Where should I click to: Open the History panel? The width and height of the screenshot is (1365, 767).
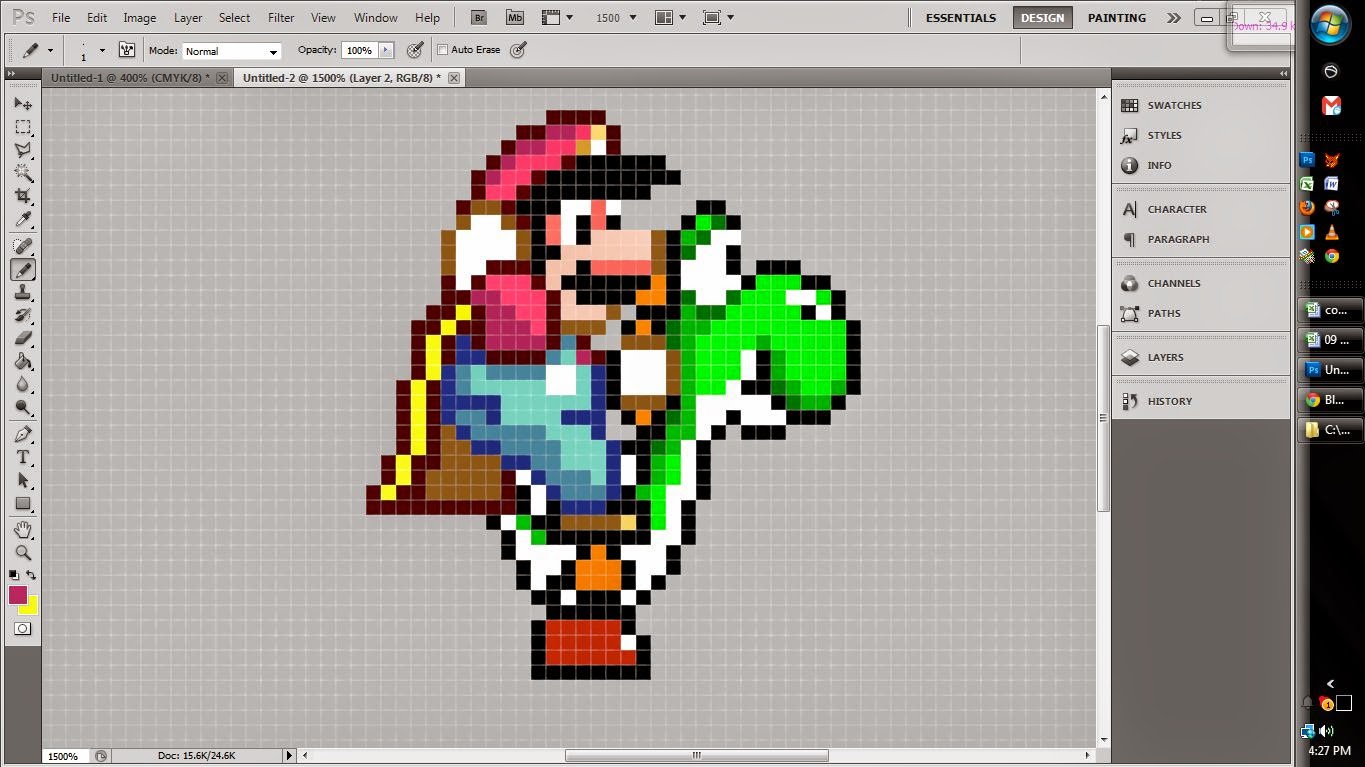1170,401
